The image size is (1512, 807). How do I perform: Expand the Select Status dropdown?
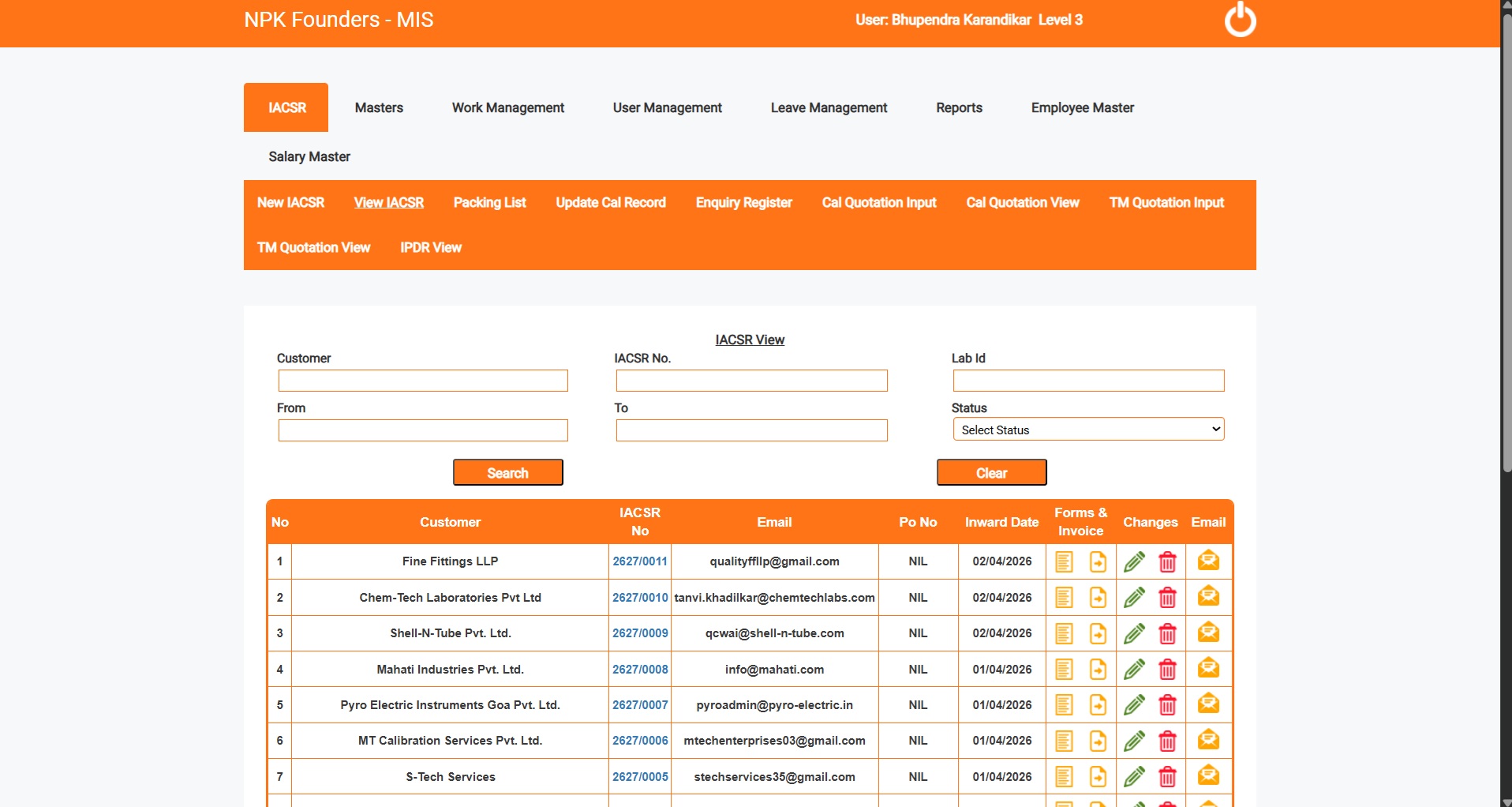point(1088,430)
